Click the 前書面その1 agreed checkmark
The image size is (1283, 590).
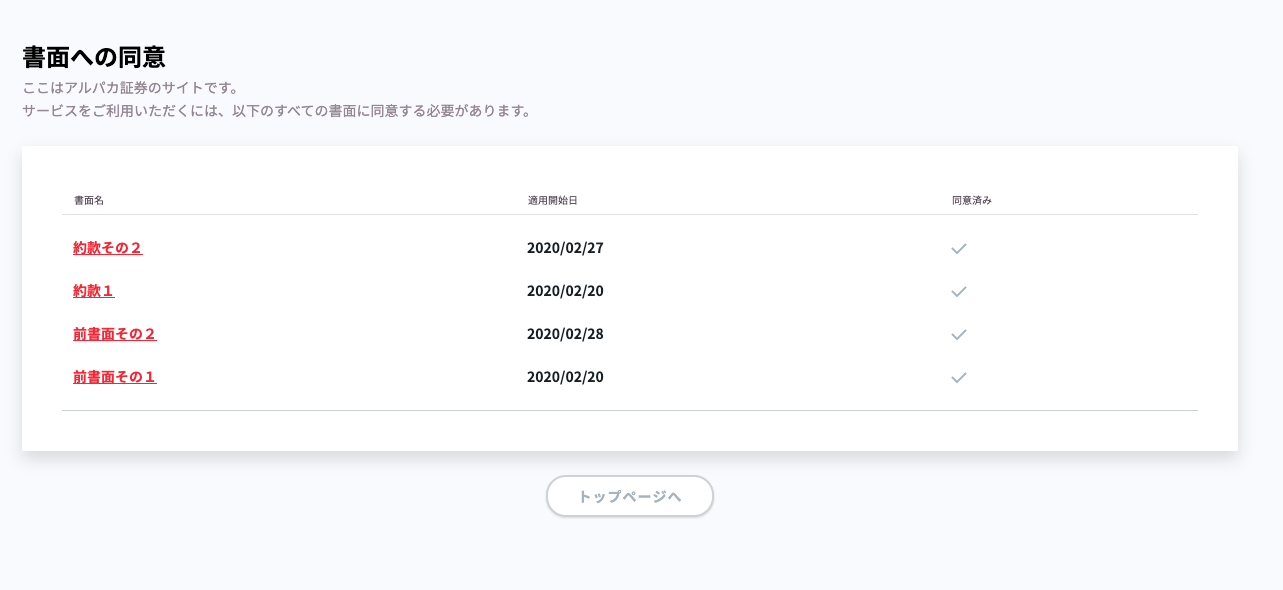958,377
